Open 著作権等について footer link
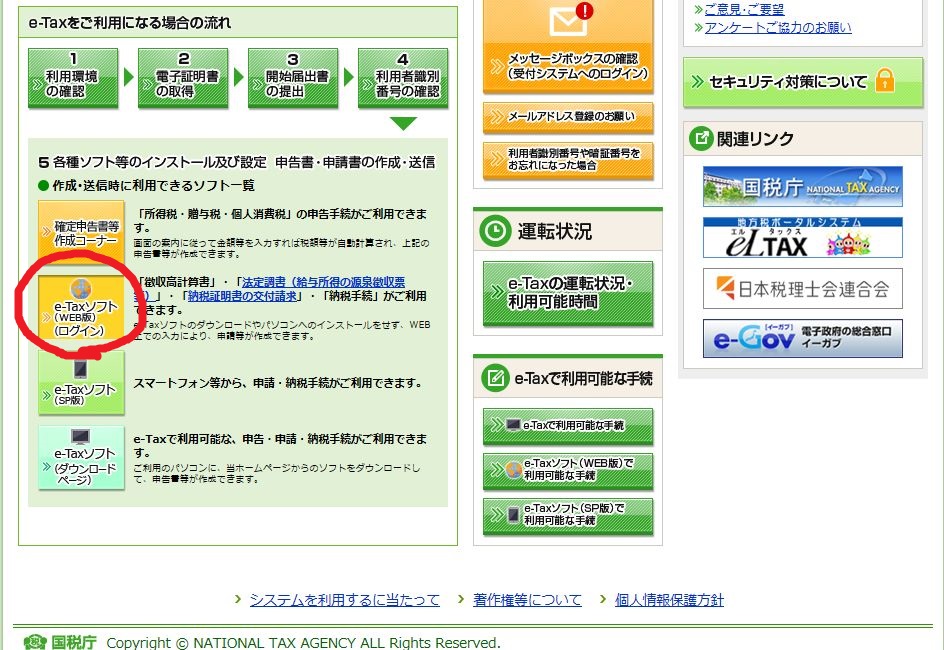 [527, 600]
